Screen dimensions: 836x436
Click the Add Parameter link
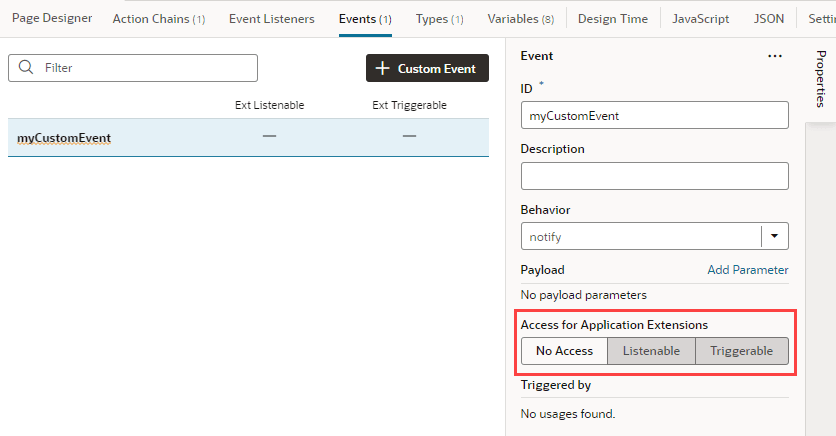[x=747, y=270]
